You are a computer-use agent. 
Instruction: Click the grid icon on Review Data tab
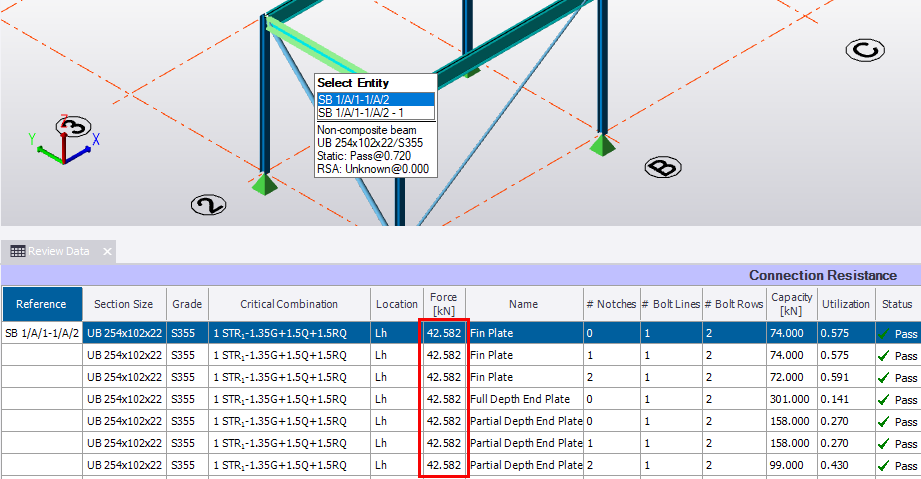point(17,252)
